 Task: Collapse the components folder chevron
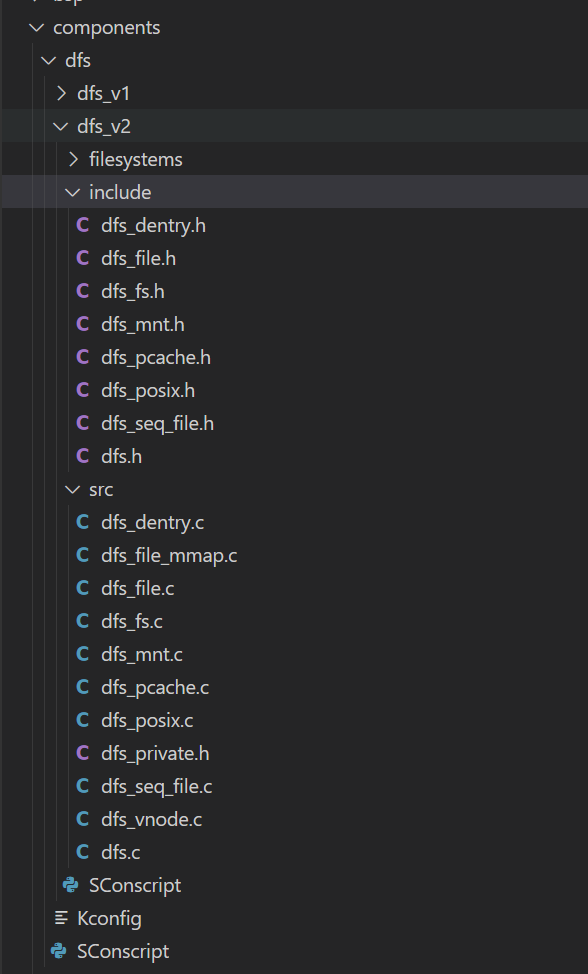37,27
